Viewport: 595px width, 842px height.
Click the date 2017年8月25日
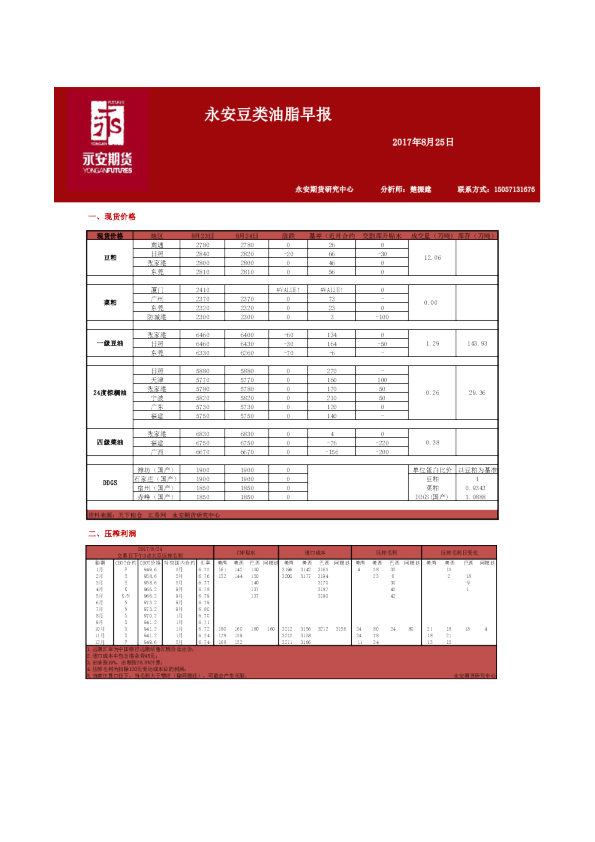coord(423,142)
